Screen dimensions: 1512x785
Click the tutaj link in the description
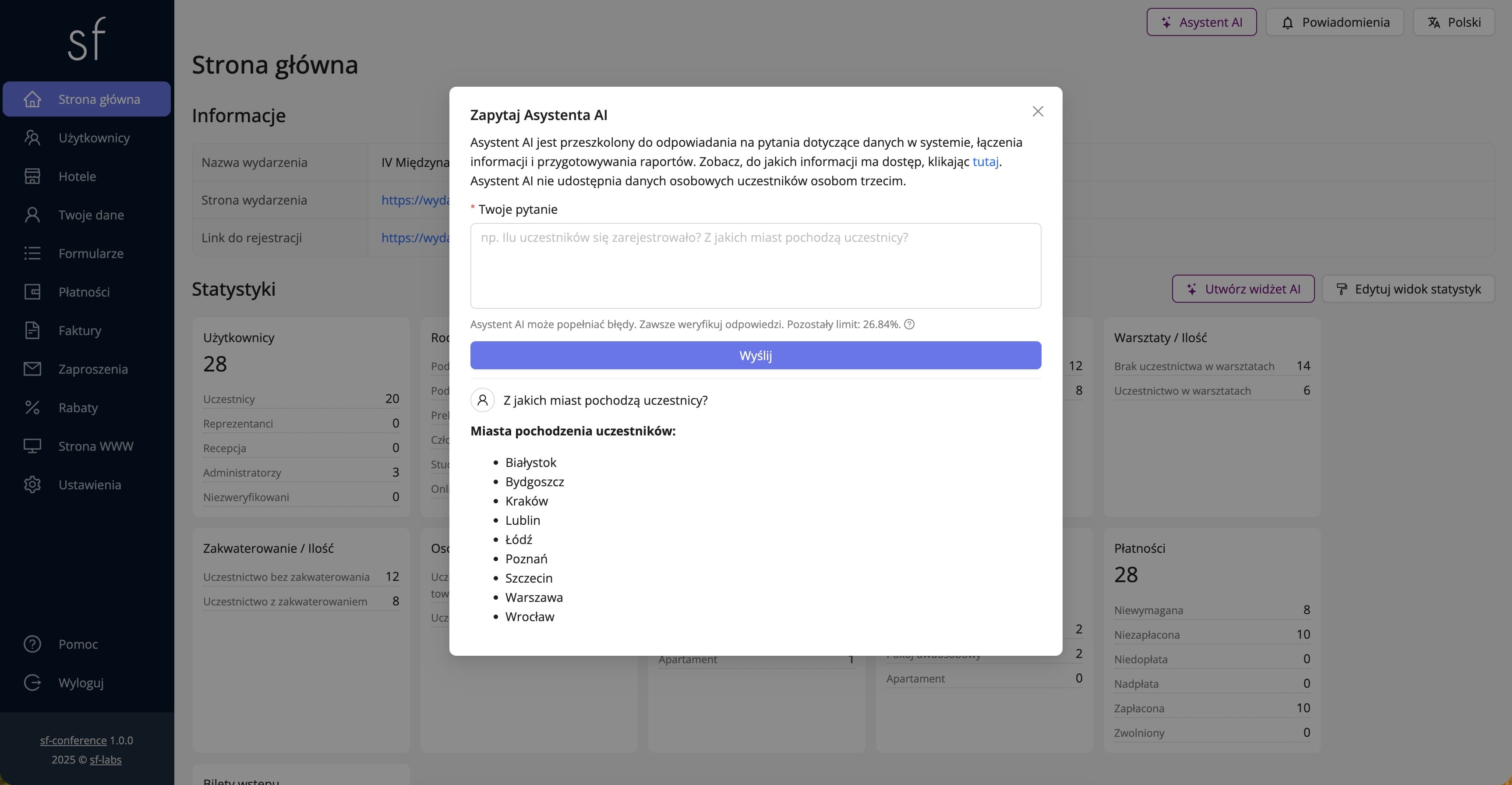[x=985, y=162]
